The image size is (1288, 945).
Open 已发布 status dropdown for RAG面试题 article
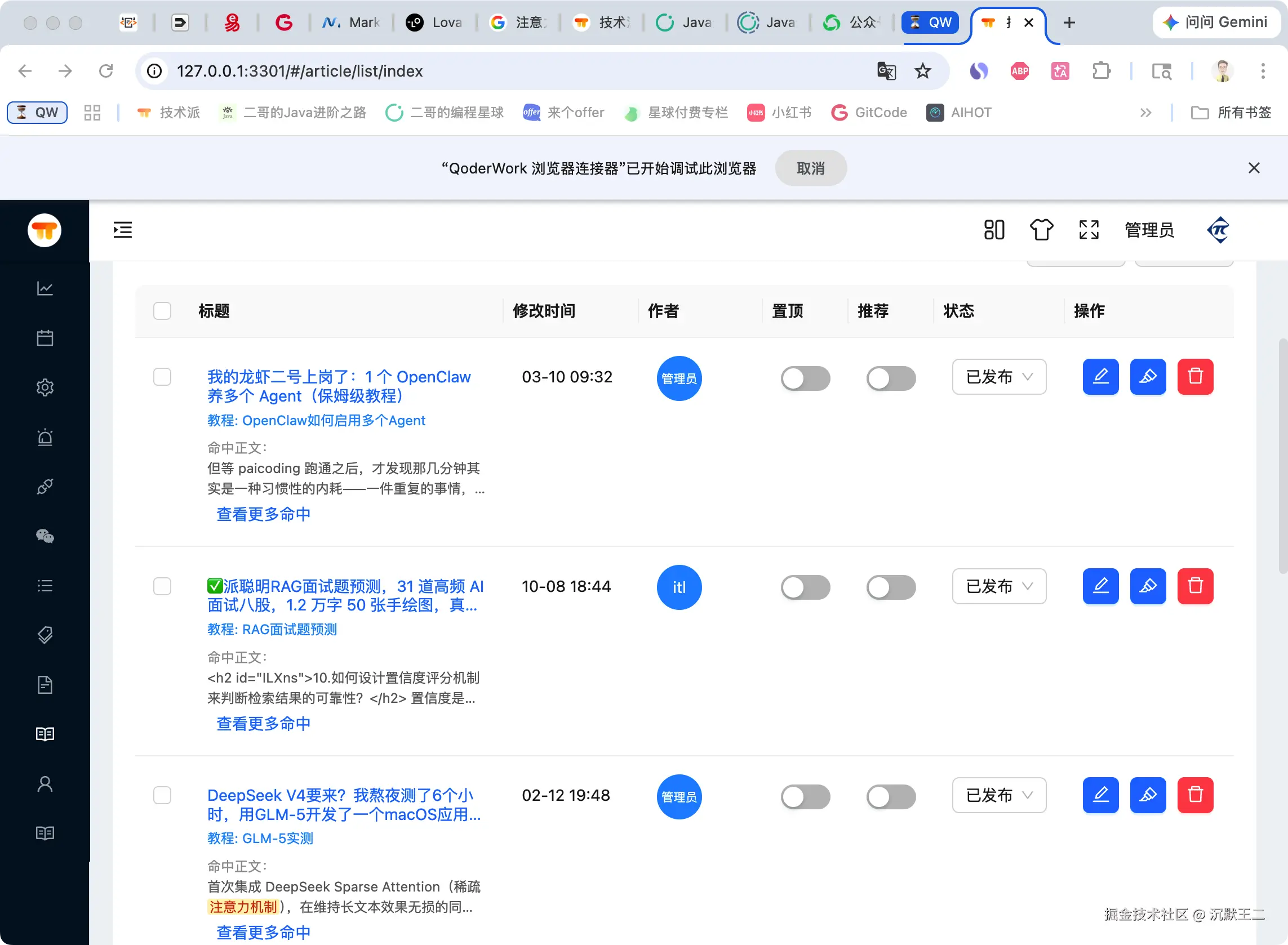click(999, 586)
